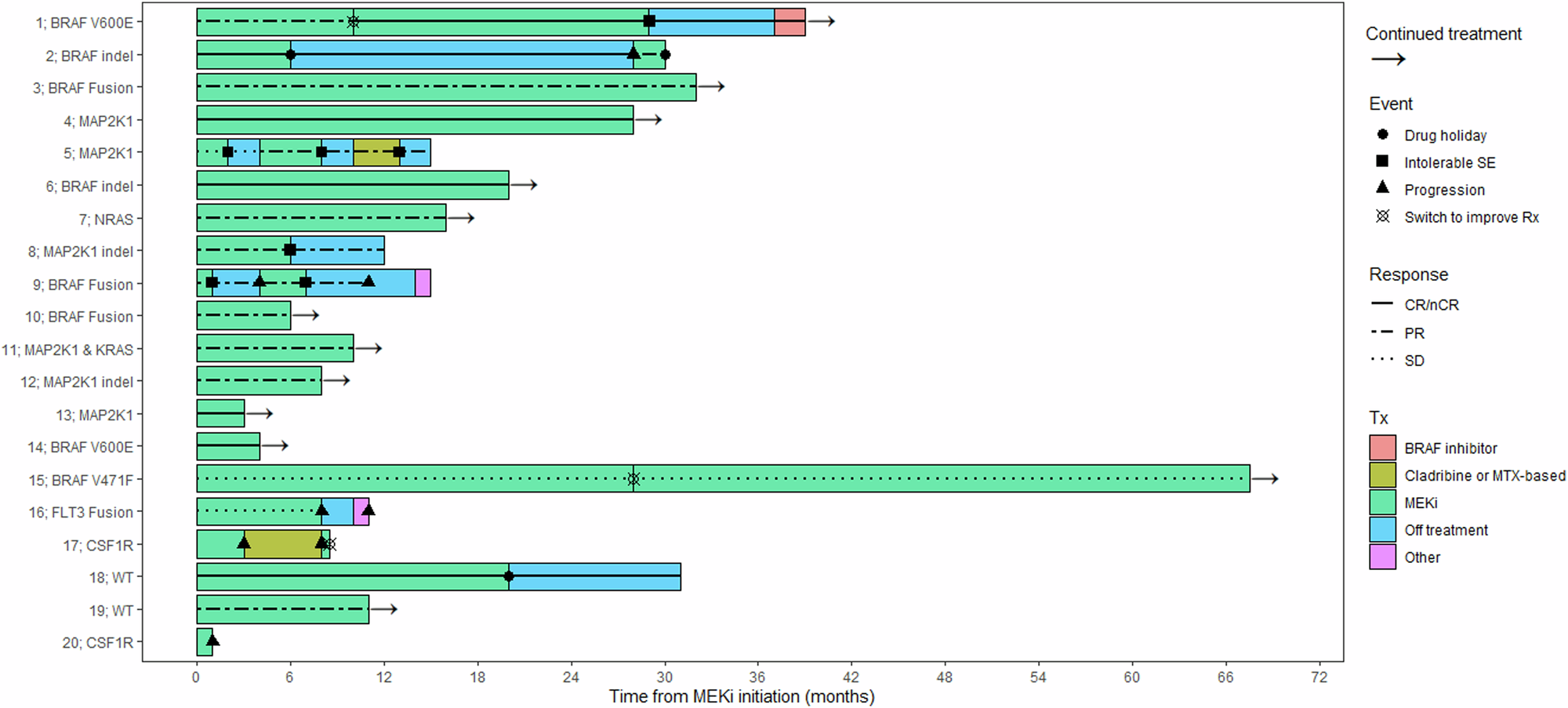Select the SD dotted line legend key
Viewport: 1568px width, 708px height.
coord(1382,360)
